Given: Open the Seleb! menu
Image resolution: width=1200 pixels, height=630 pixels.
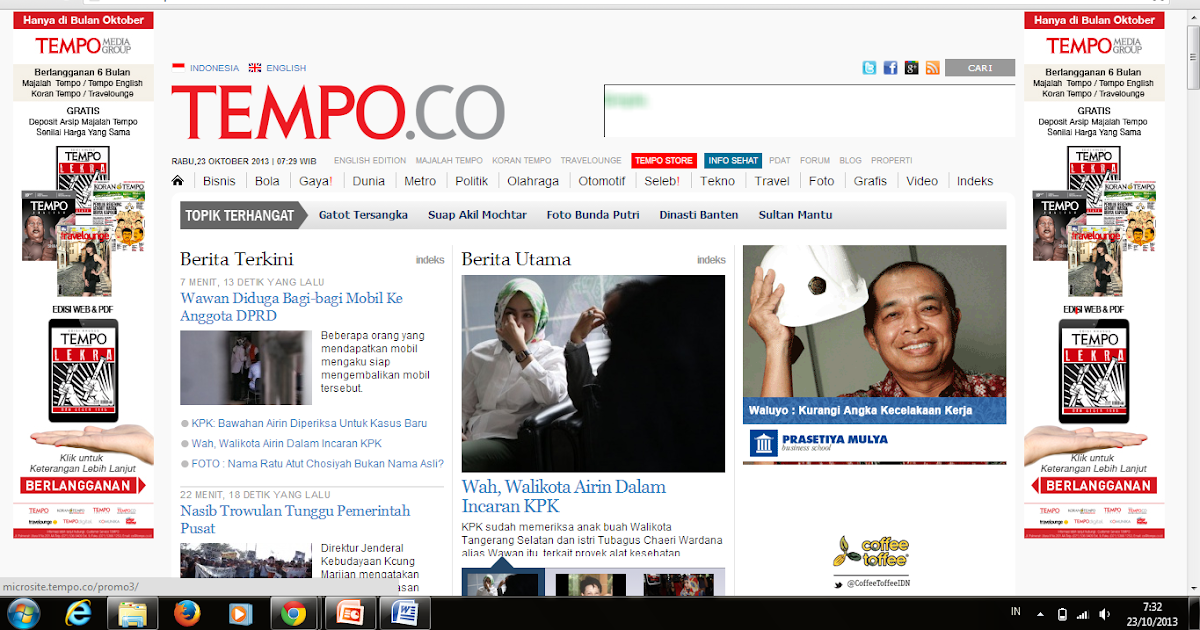Looking at the screenshot, I should point(662,181).
